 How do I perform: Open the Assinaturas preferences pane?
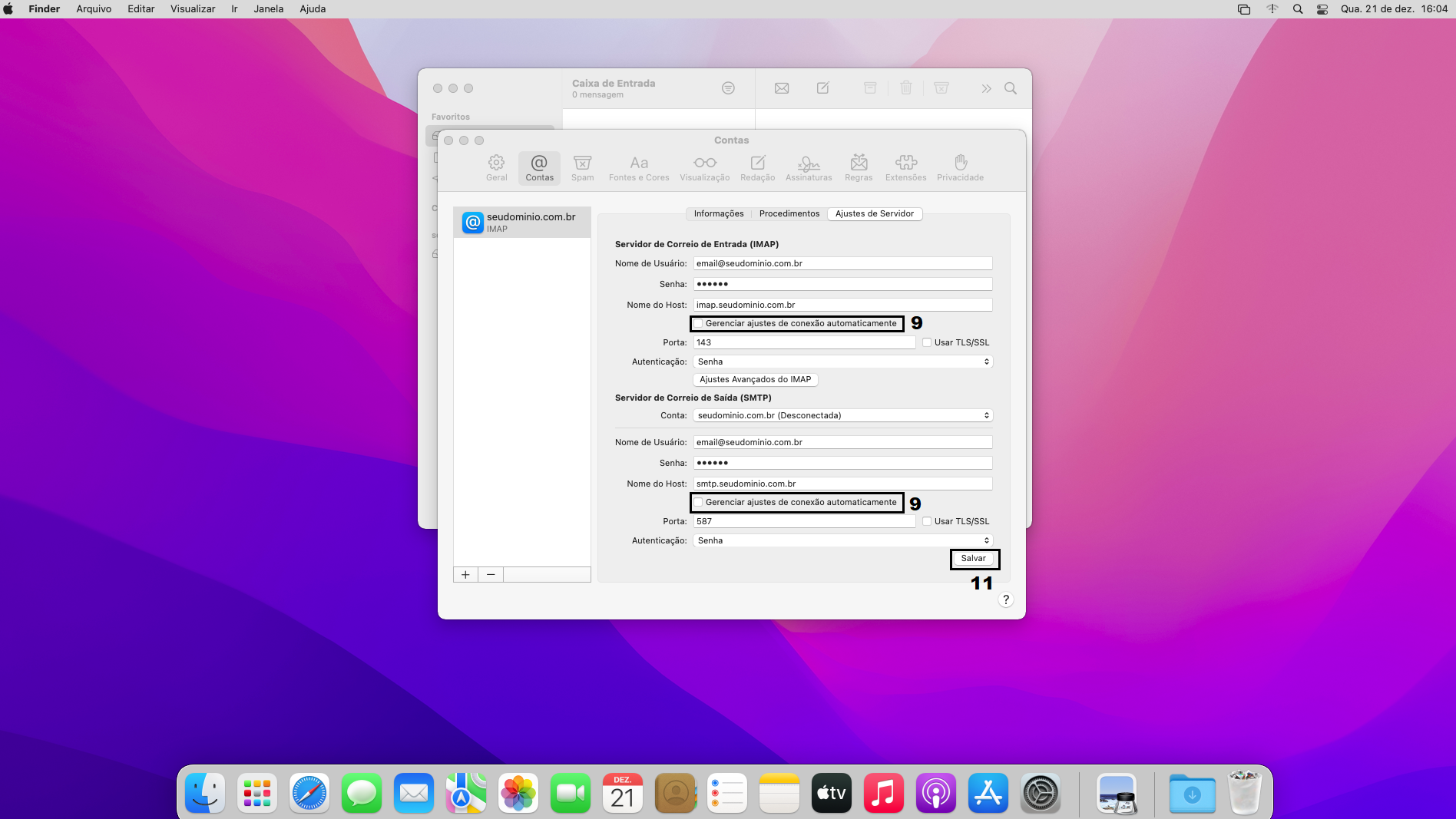tap(808, 167)
